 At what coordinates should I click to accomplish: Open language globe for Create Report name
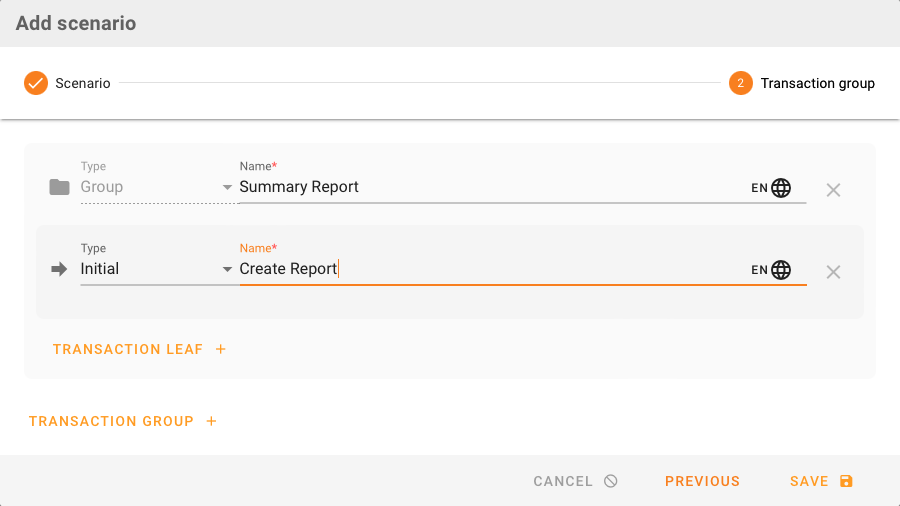click(x=781, y=270)
